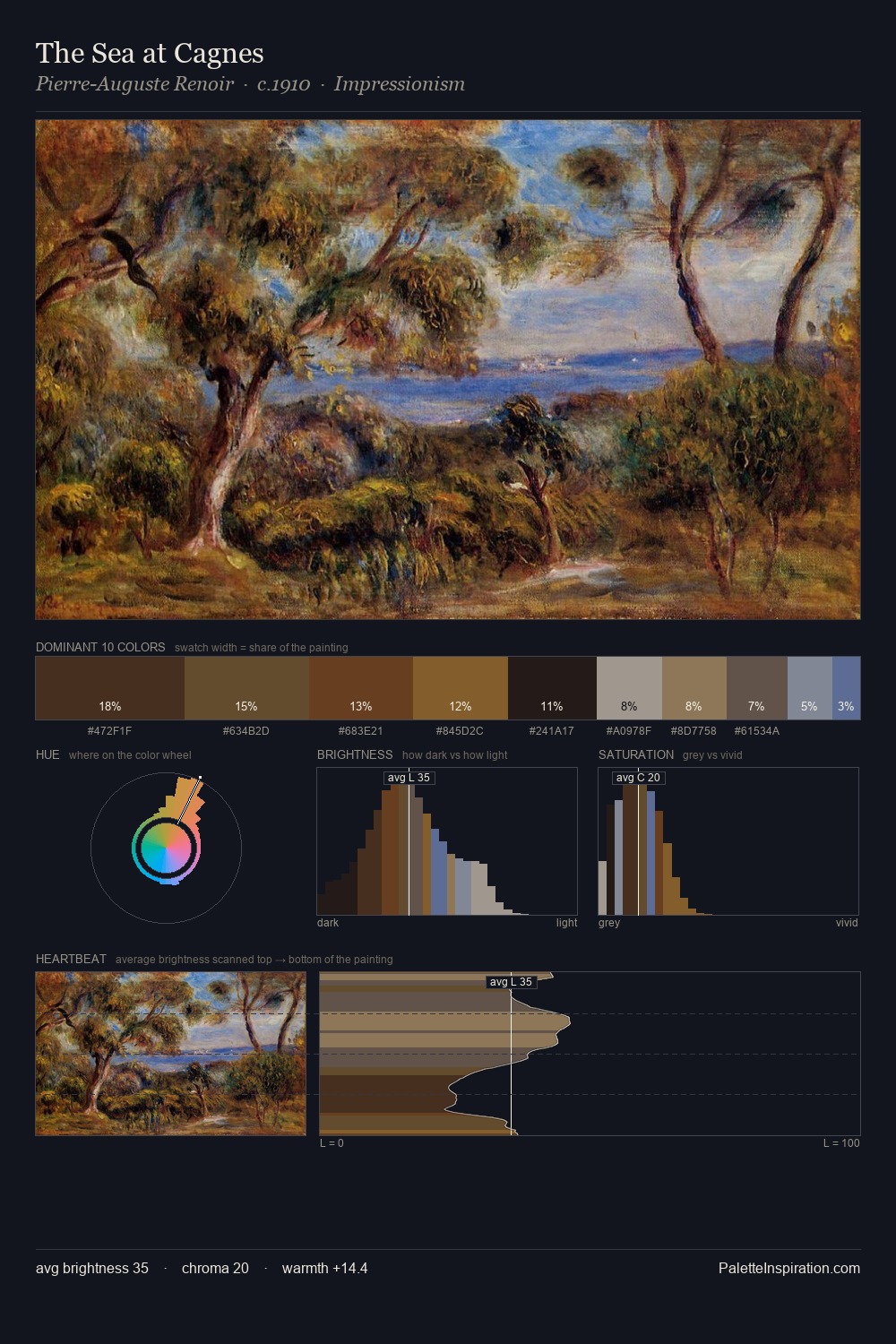Click the 'light' brightness axis label
Image resolution: width=896 pixels, height=1344 pixels.
tap(566, 923)
